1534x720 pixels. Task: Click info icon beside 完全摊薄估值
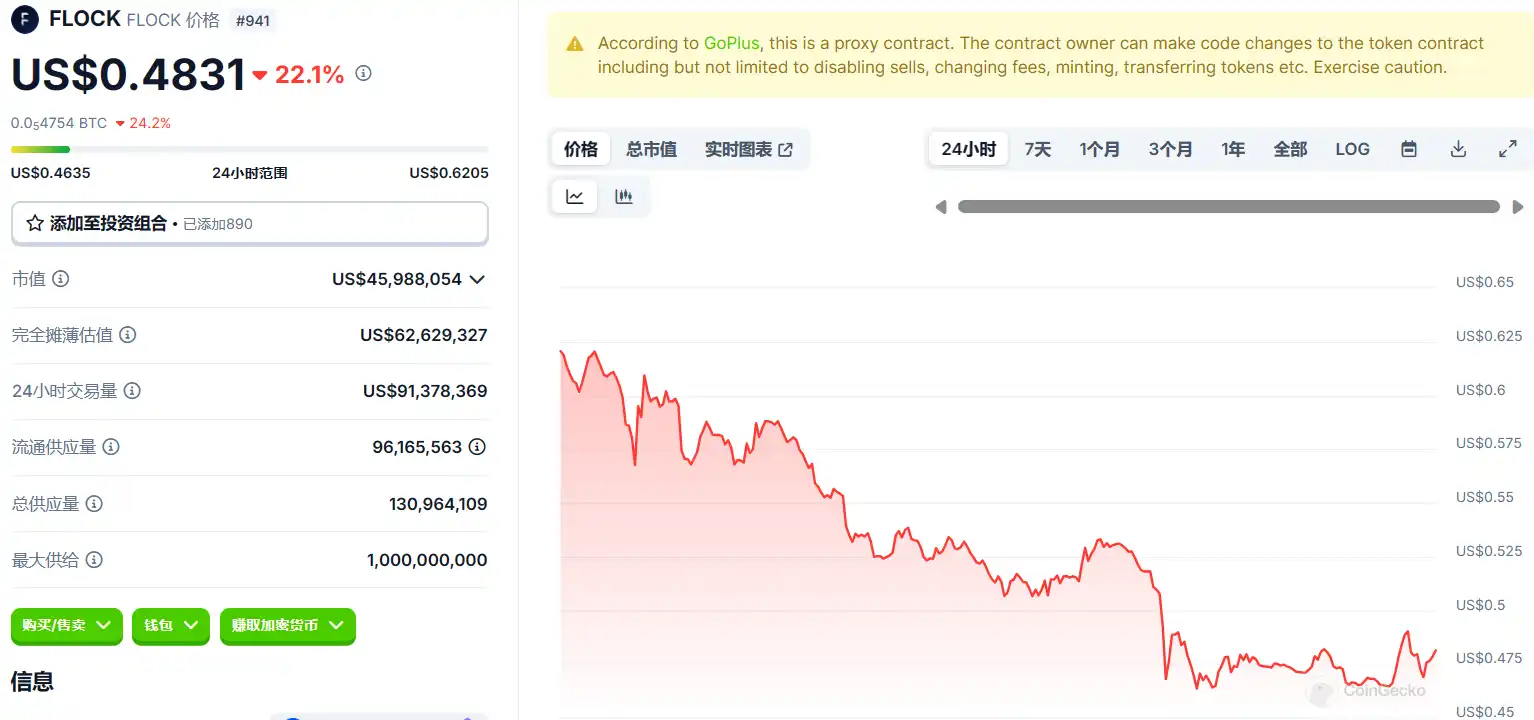tap(128, 335)
